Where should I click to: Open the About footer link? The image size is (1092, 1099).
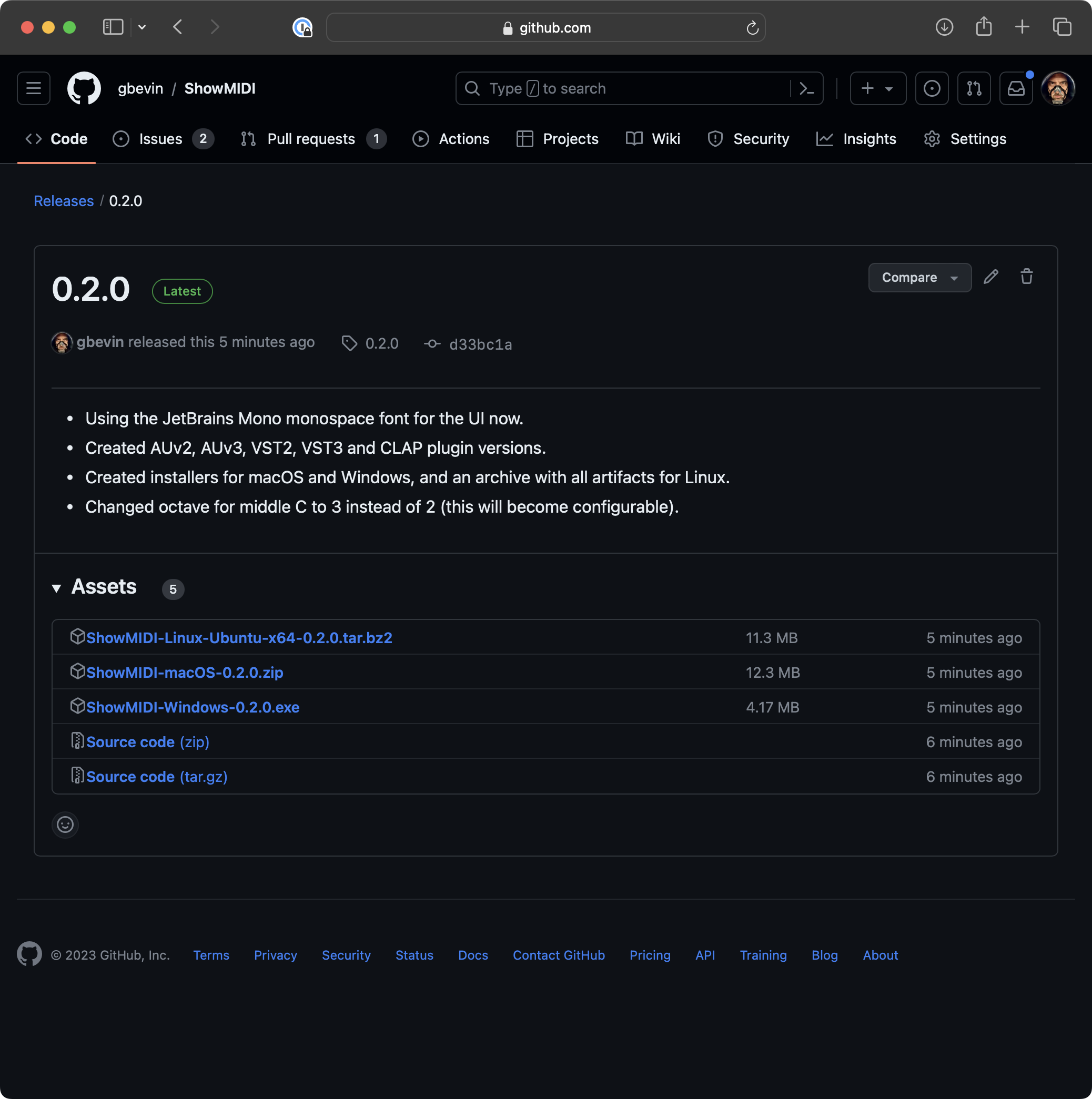881,954
